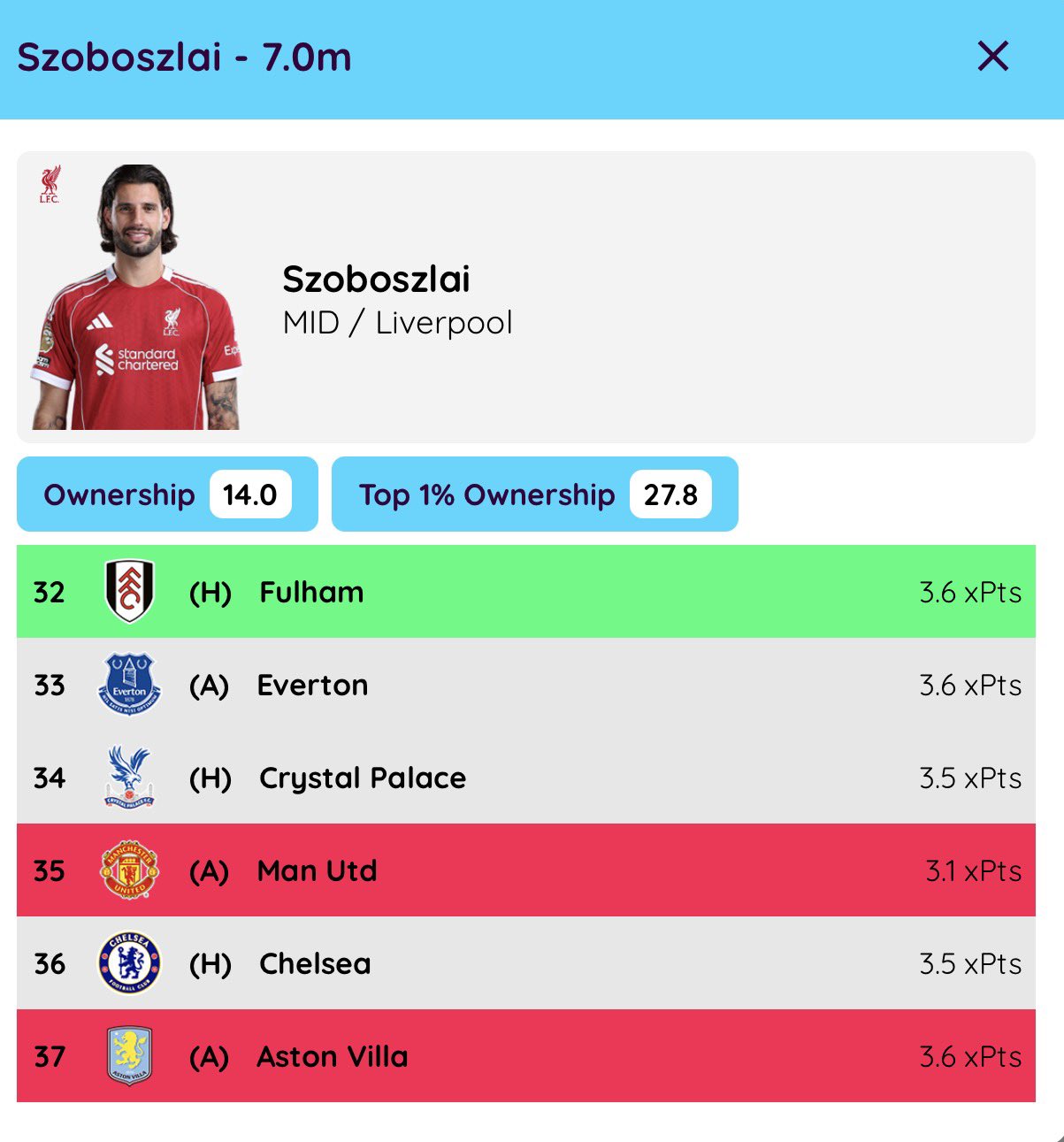Click the Aston Villa crest
The height and width of the screenshot is (1142, 1064).
[x=129, y=1055]
